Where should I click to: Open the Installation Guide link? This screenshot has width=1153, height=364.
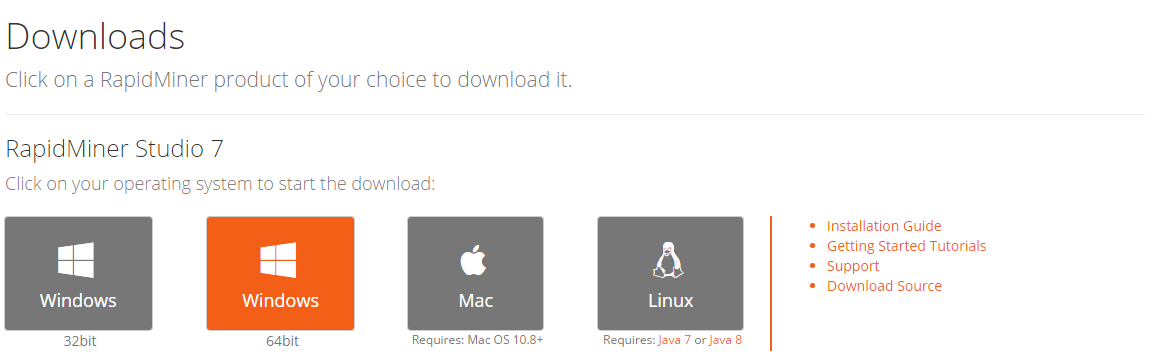click(884, 226)
